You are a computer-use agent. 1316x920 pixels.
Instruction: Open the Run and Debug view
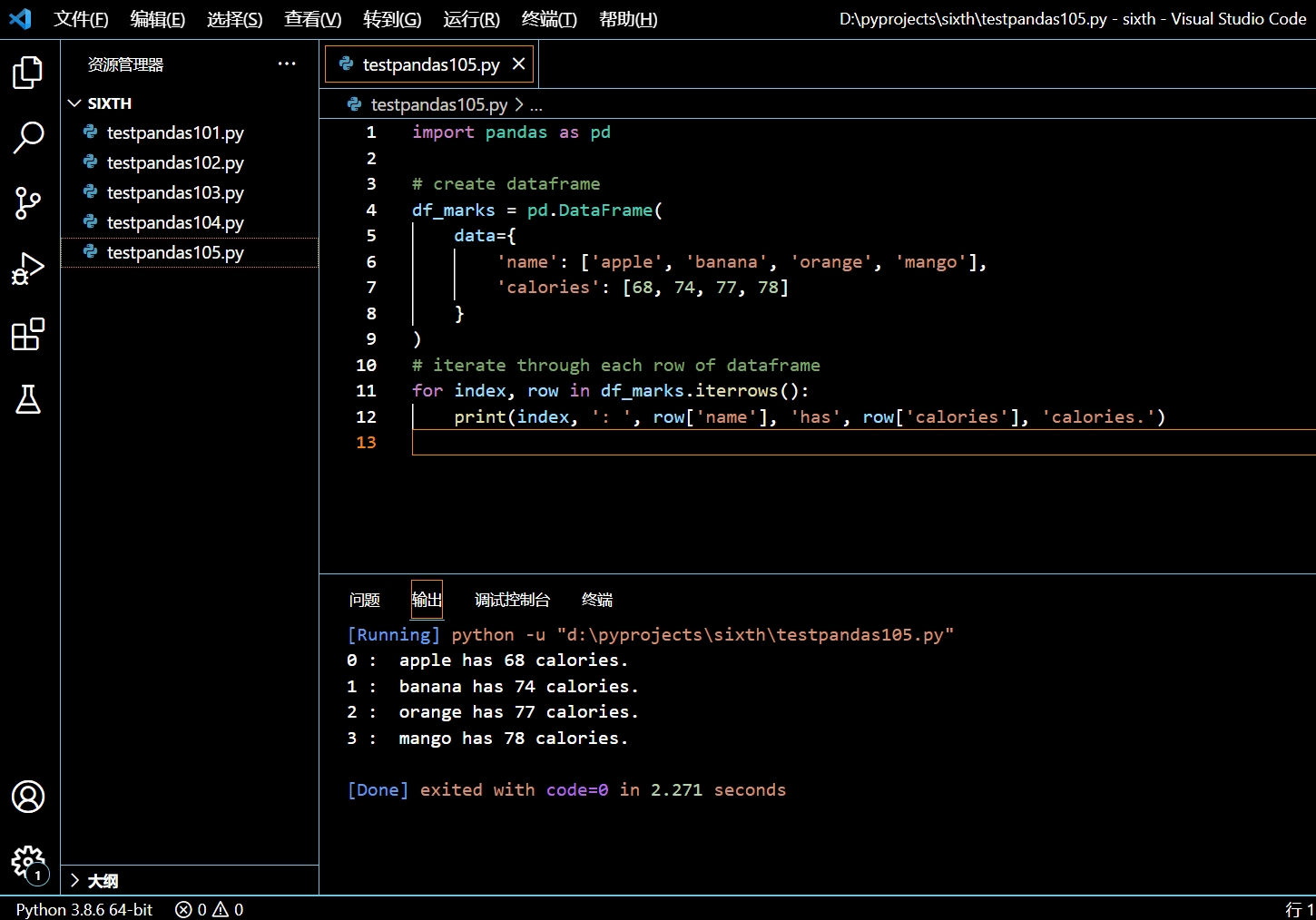tap(28, 269)
